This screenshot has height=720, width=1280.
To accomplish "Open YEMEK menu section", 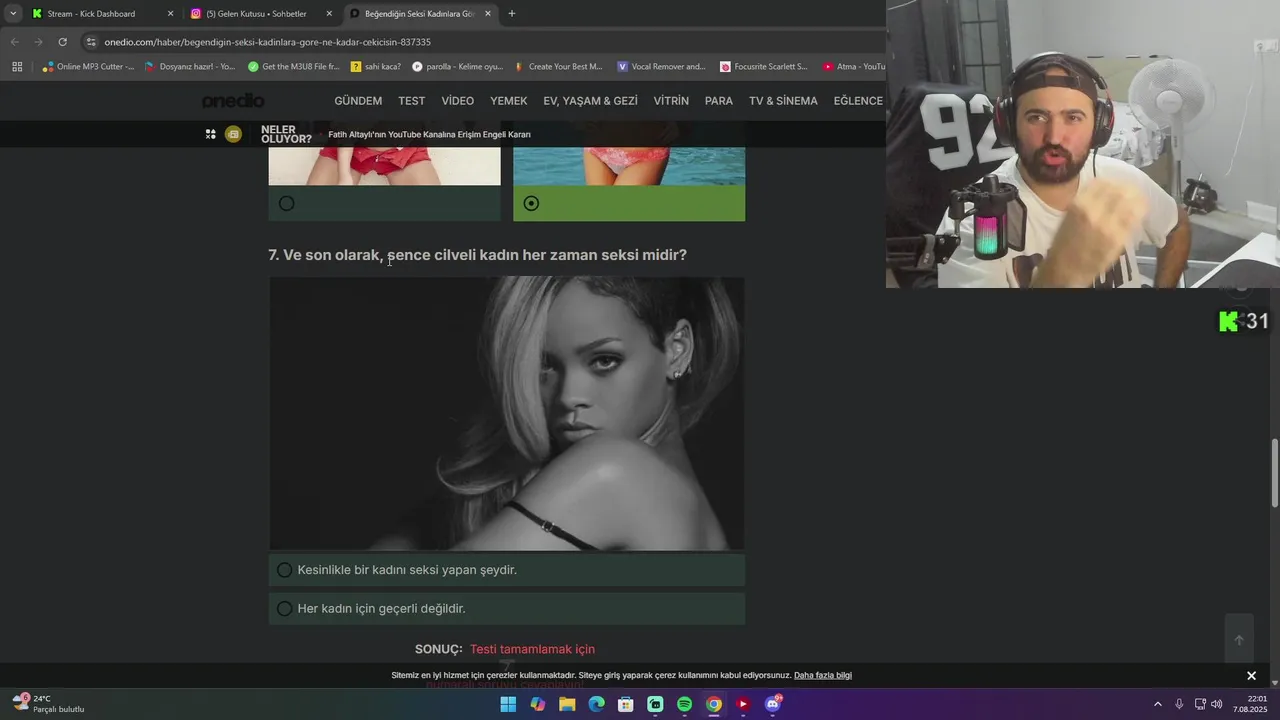I will [x=509, y=101].
